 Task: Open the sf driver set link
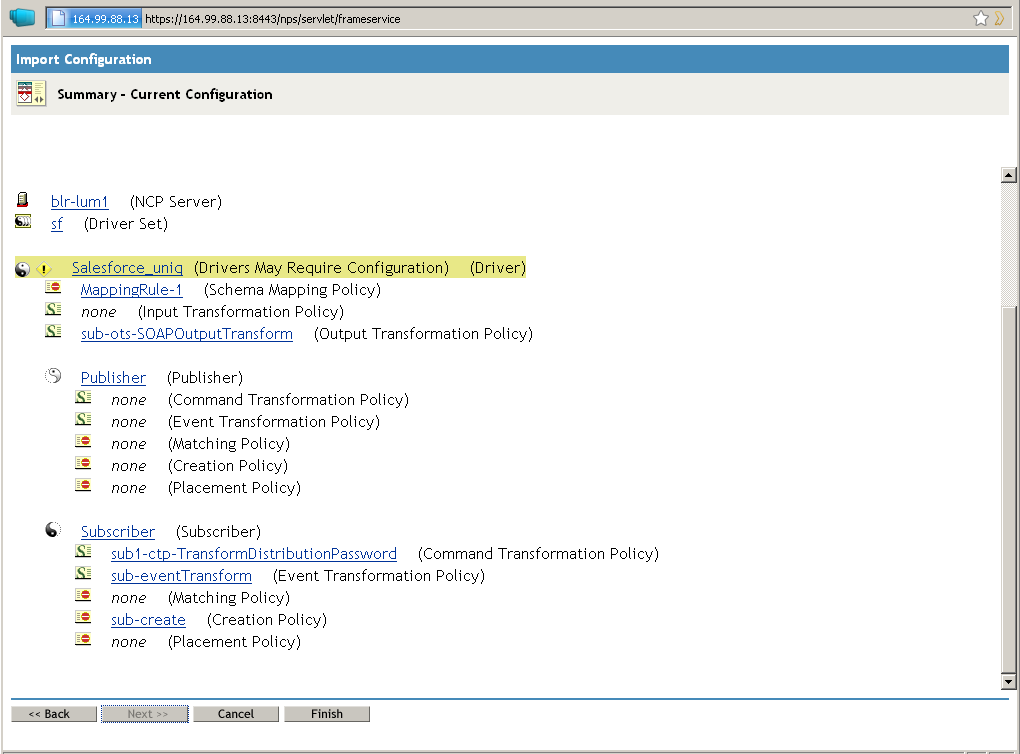(57, 224)
